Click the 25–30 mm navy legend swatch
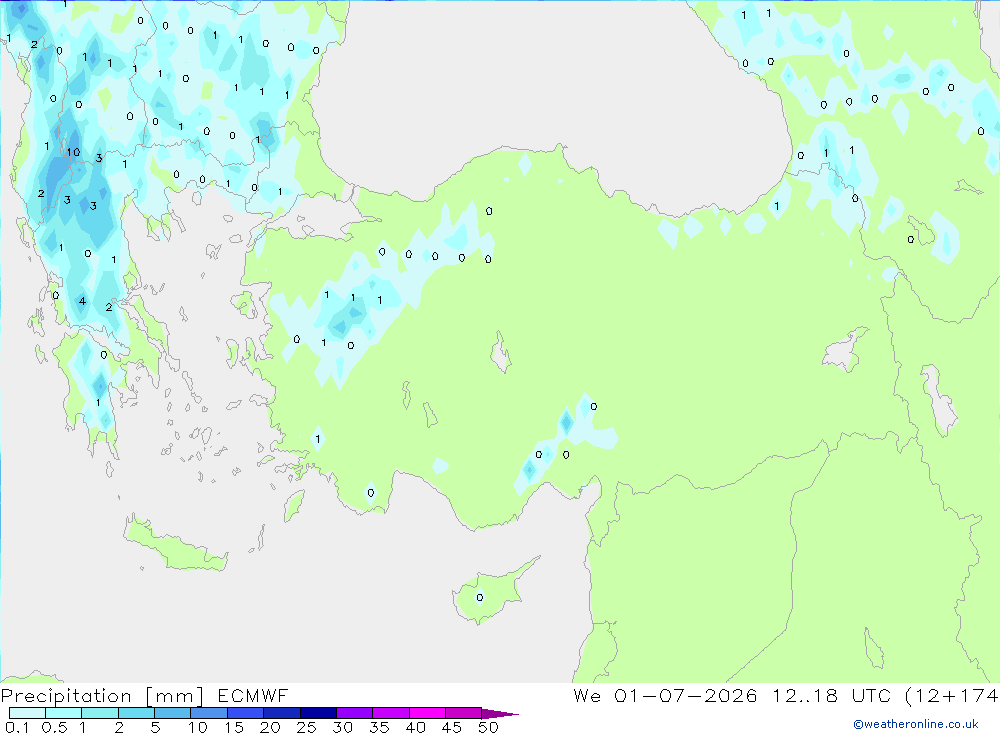This screenshot has height=733, width=1000. tap(318, 713)
